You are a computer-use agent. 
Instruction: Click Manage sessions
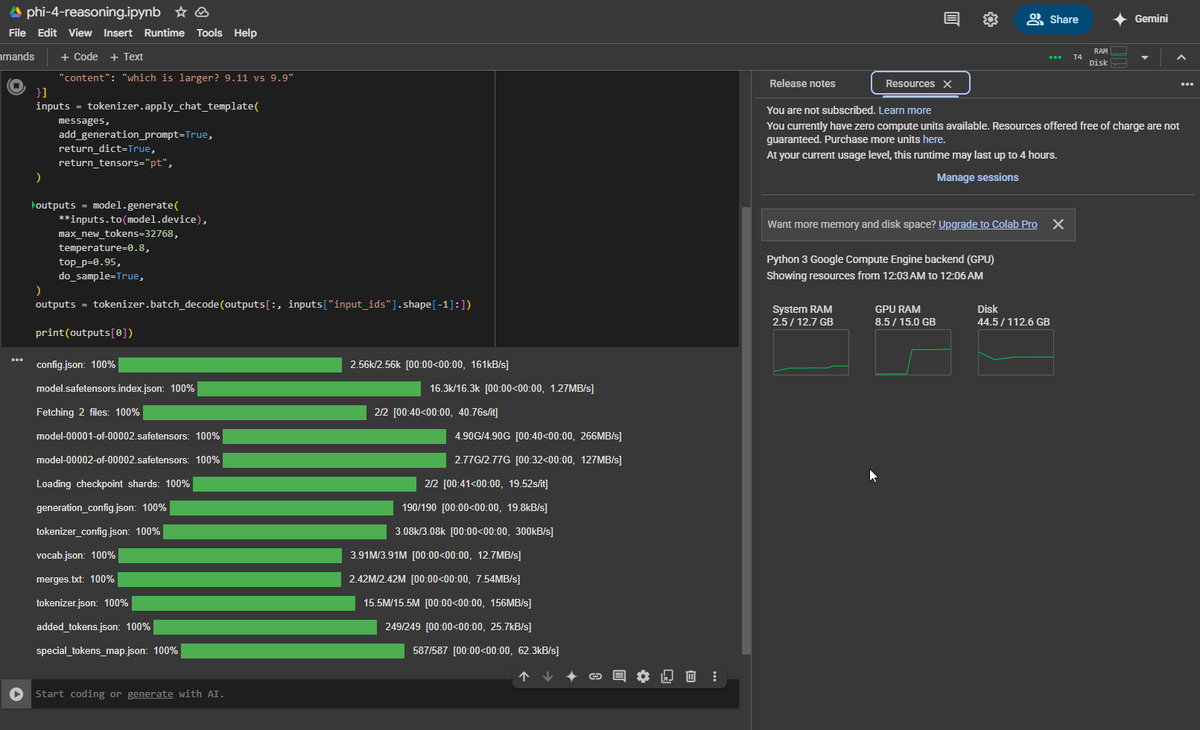click(978, 177)
